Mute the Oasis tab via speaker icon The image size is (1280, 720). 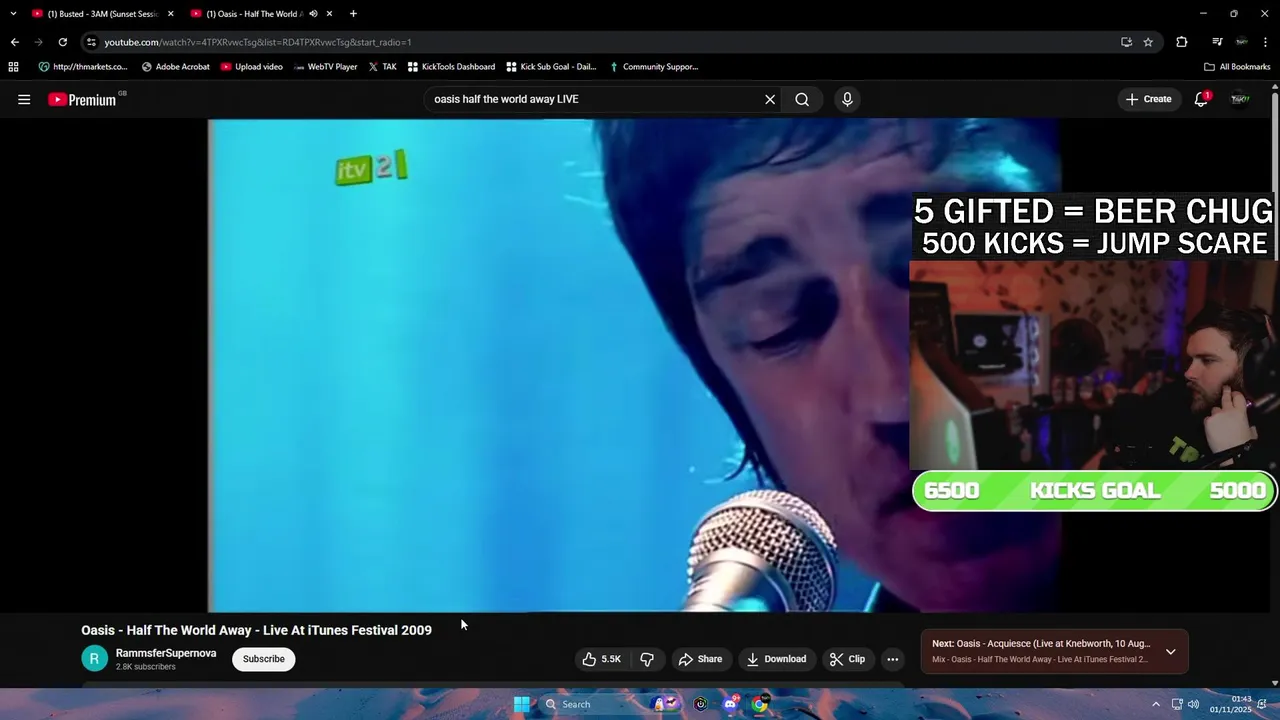tap(313, 14)
